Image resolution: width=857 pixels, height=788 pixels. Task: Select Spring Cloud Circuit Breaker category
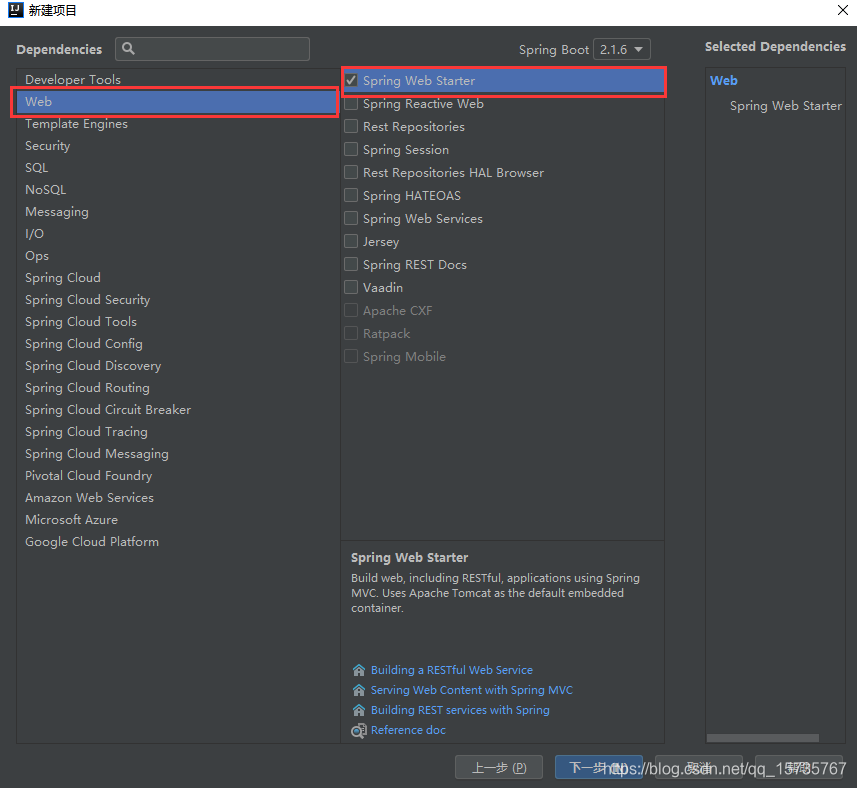click(178, 409)
